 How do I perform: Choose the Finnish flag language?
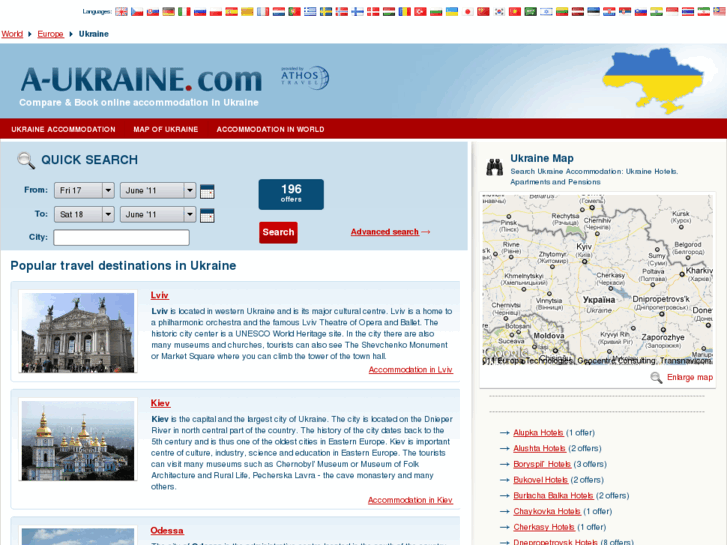click(357, 12)
